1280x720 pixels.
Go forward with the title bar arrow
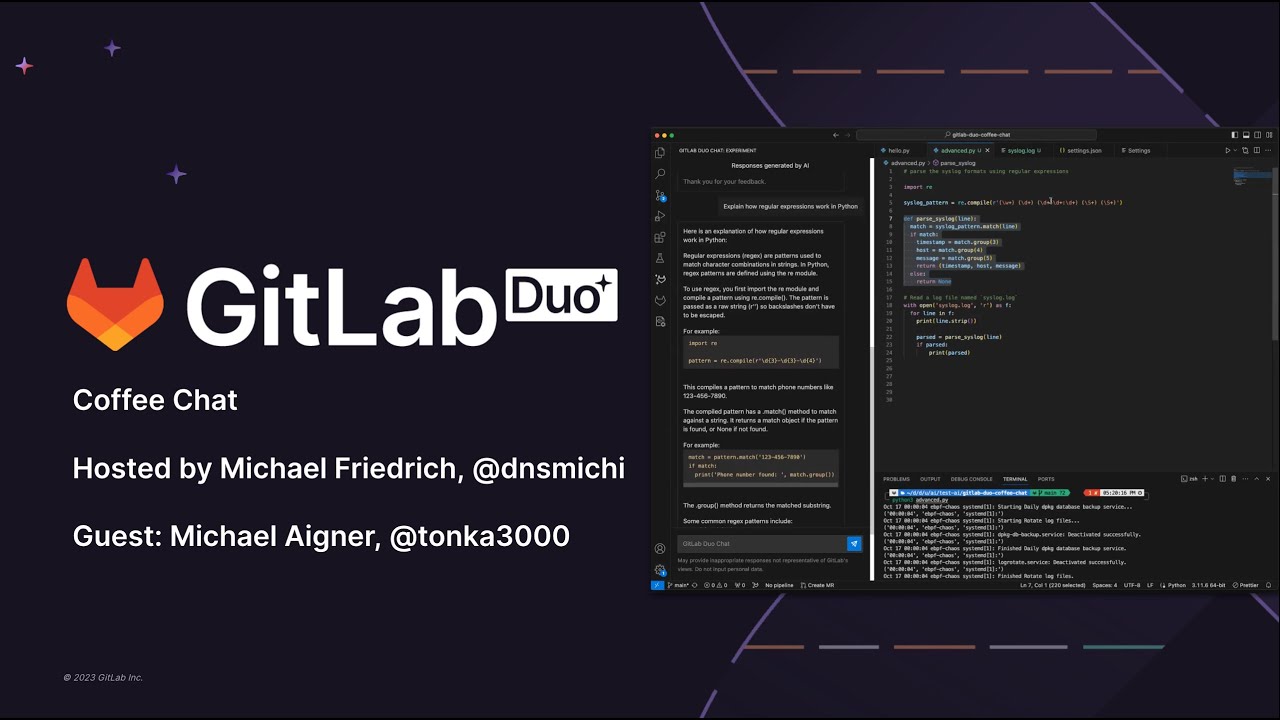coord(848,135)
